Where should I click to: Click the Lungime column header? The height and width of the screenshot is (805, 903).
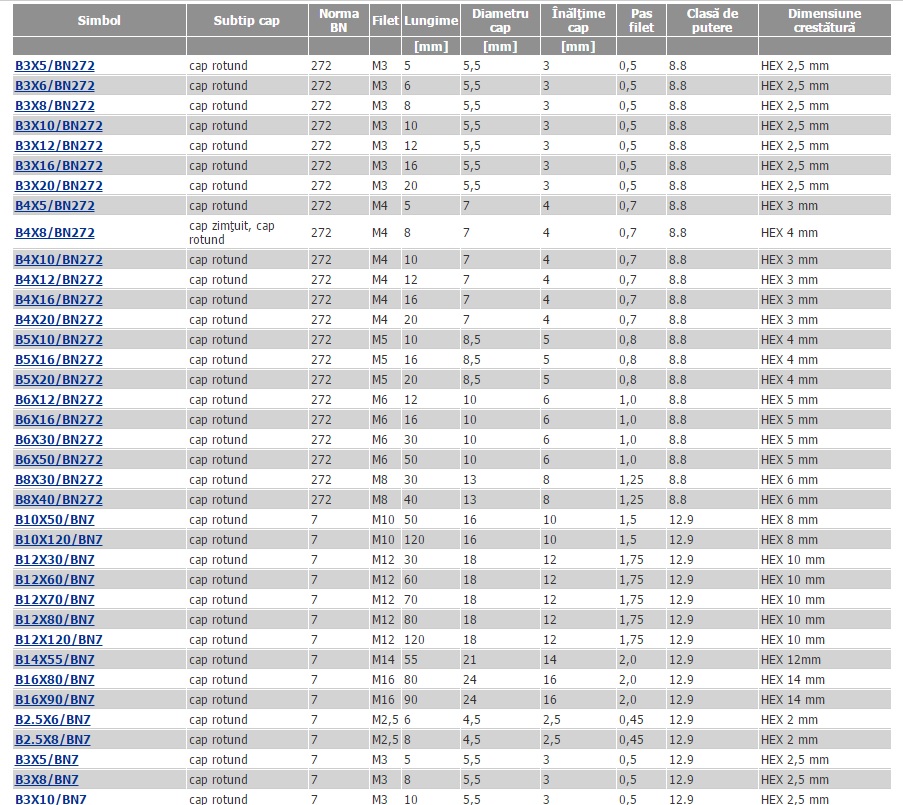coord(431,21)
